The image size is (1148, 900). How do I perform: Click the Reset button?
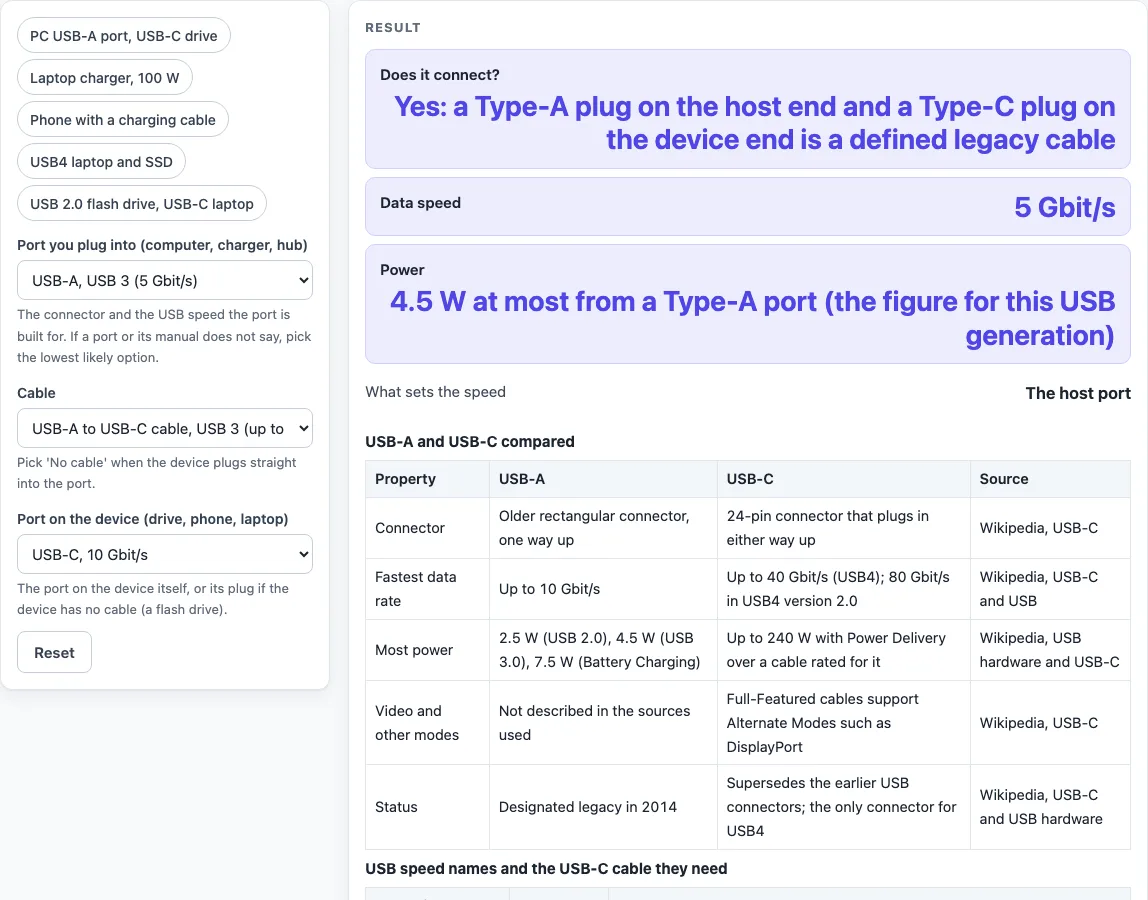(54, 652)
